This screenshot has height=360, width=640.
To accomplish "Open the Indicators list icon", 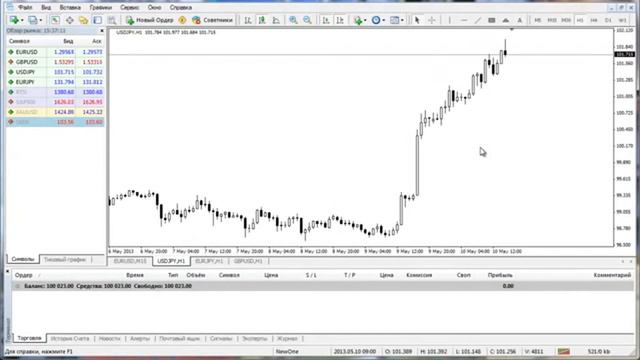I will point(358,20).
